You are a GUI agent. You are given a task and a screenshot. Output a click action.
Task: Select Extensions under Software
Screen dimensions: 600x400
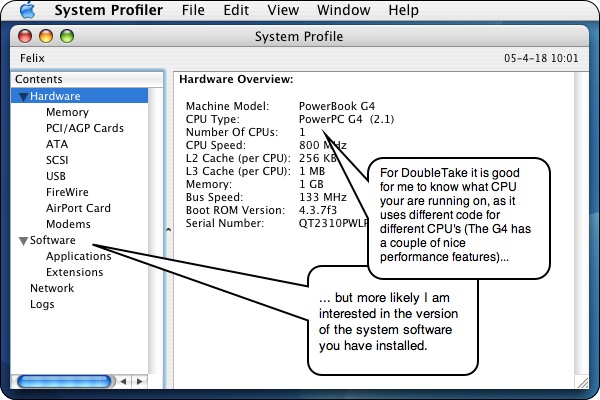74,272
